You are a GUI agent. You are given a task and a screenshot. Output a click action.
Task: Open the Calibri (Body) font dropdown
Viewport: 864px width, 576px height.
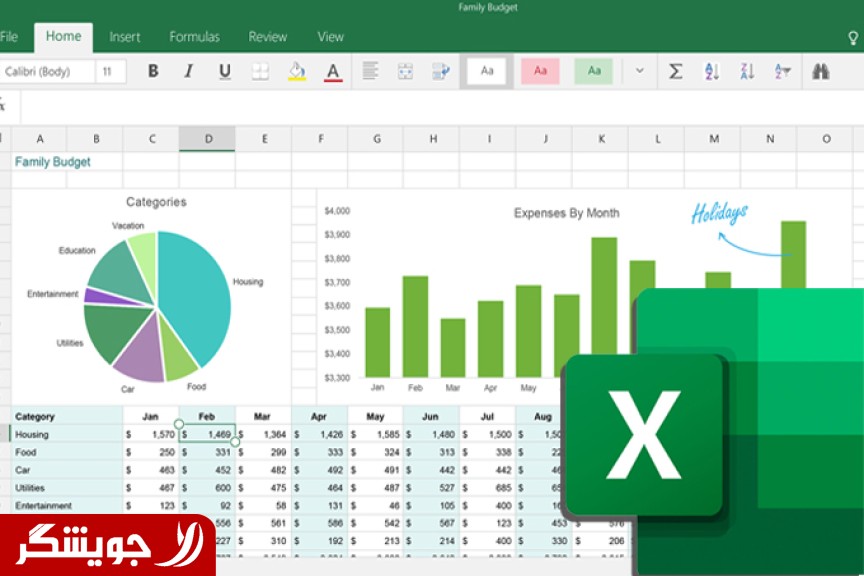[47, 71]
